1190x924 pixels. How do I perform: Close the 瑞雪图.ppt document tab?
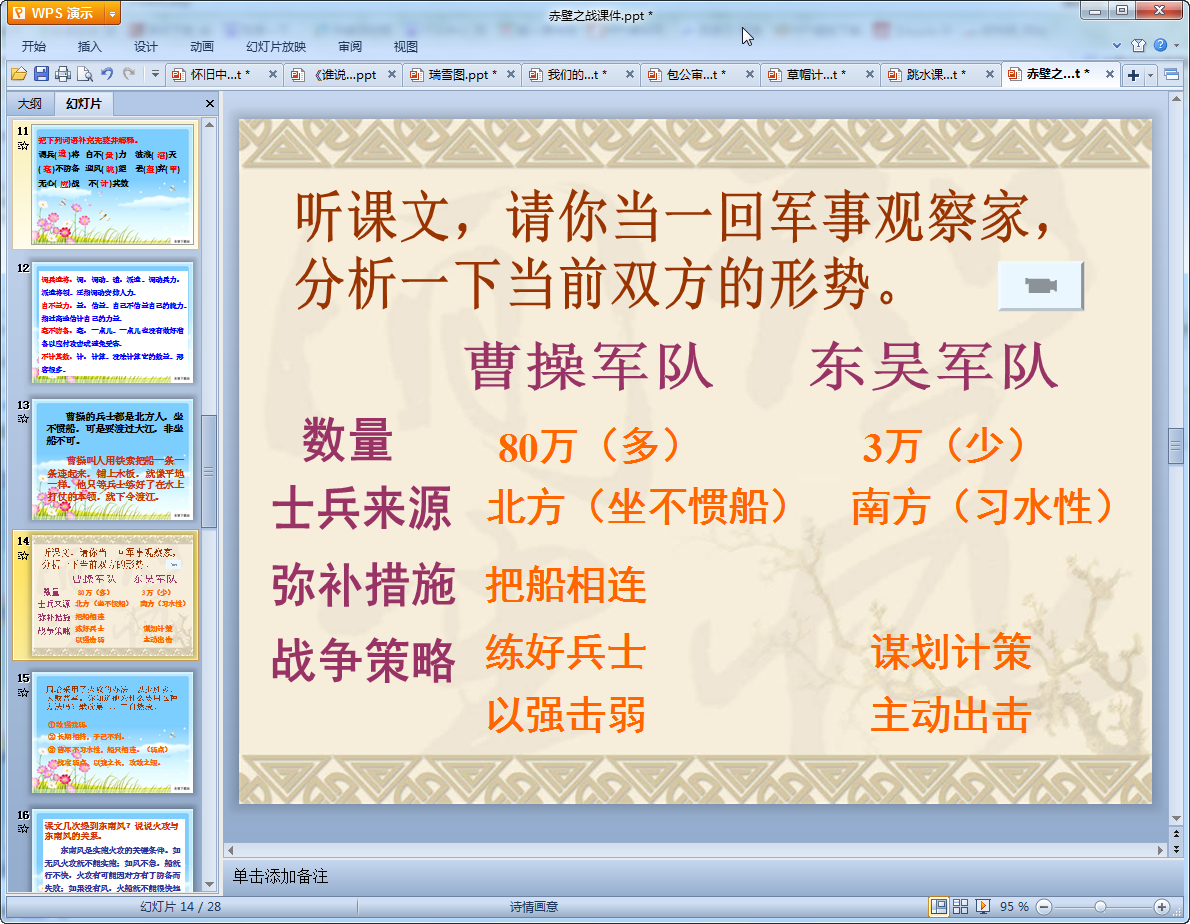511,74
